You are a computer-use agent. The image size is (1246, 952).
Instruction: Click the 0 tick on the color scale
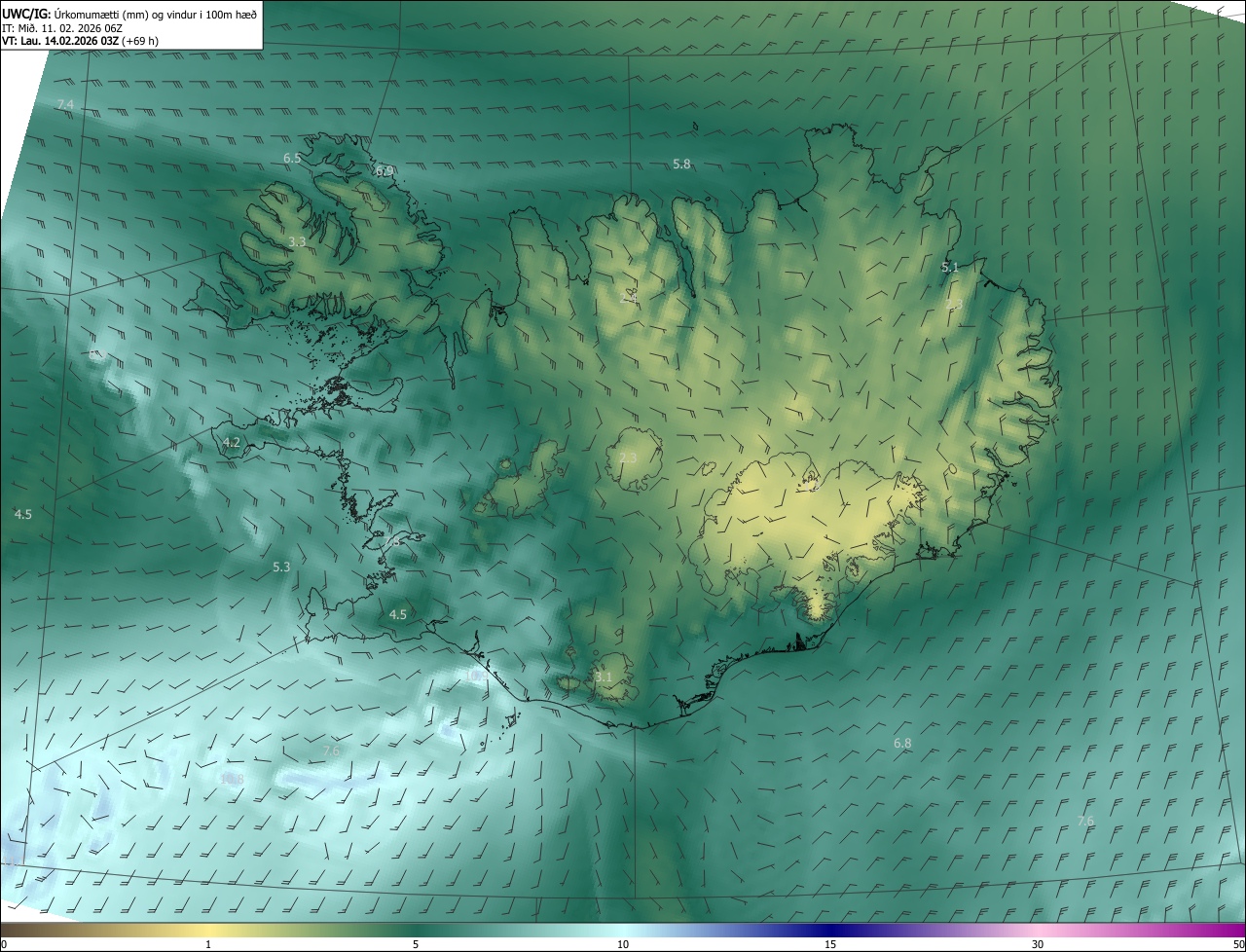point(4,944)
